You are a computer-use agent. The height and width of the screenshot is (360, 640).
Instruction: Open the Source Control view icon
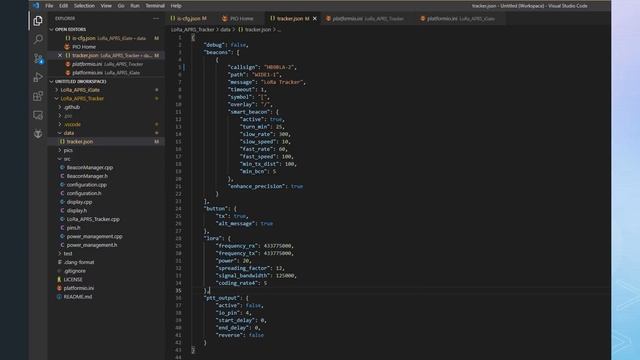(38, 58)
